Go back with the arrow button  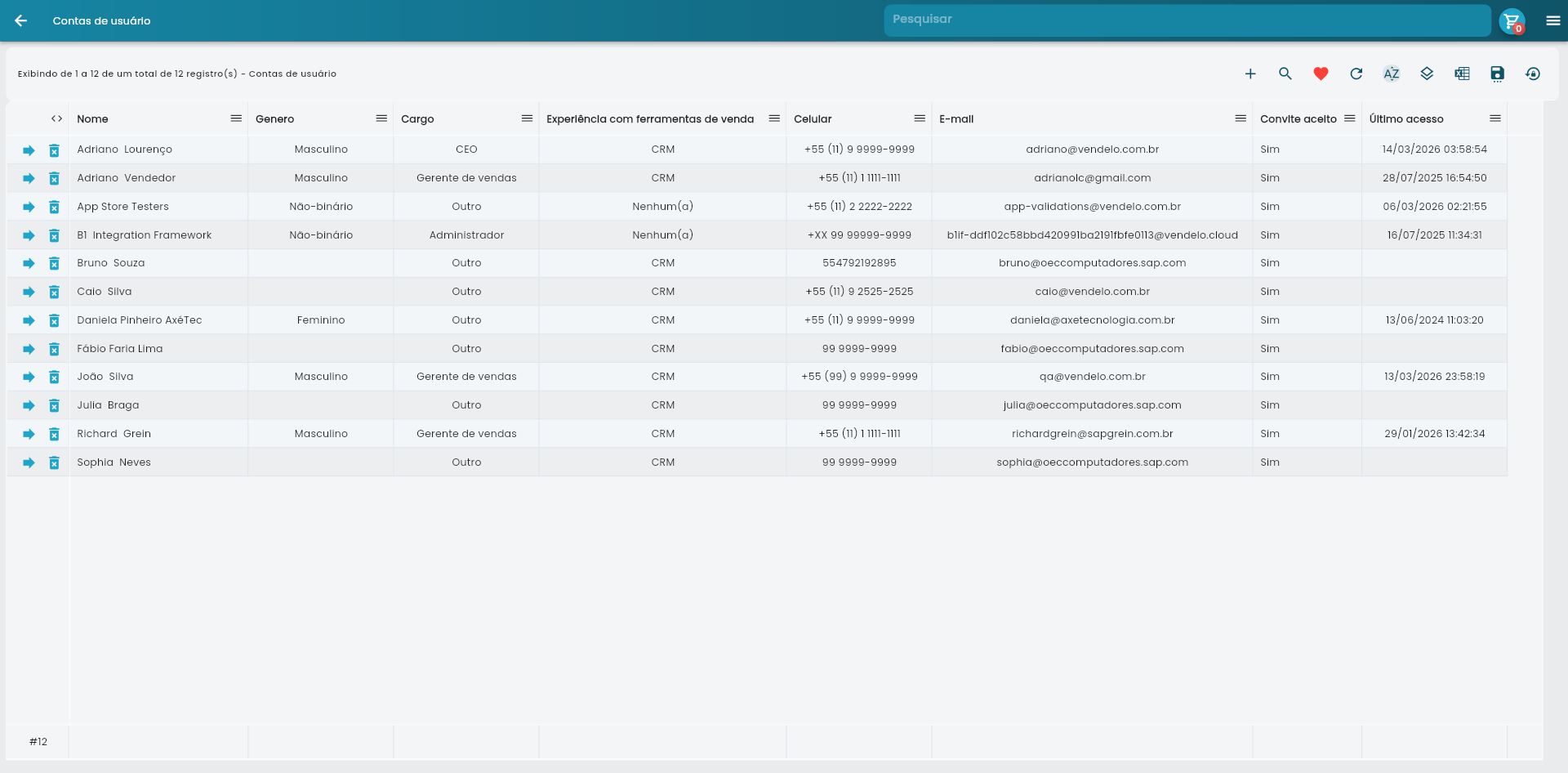pos(20,20)
